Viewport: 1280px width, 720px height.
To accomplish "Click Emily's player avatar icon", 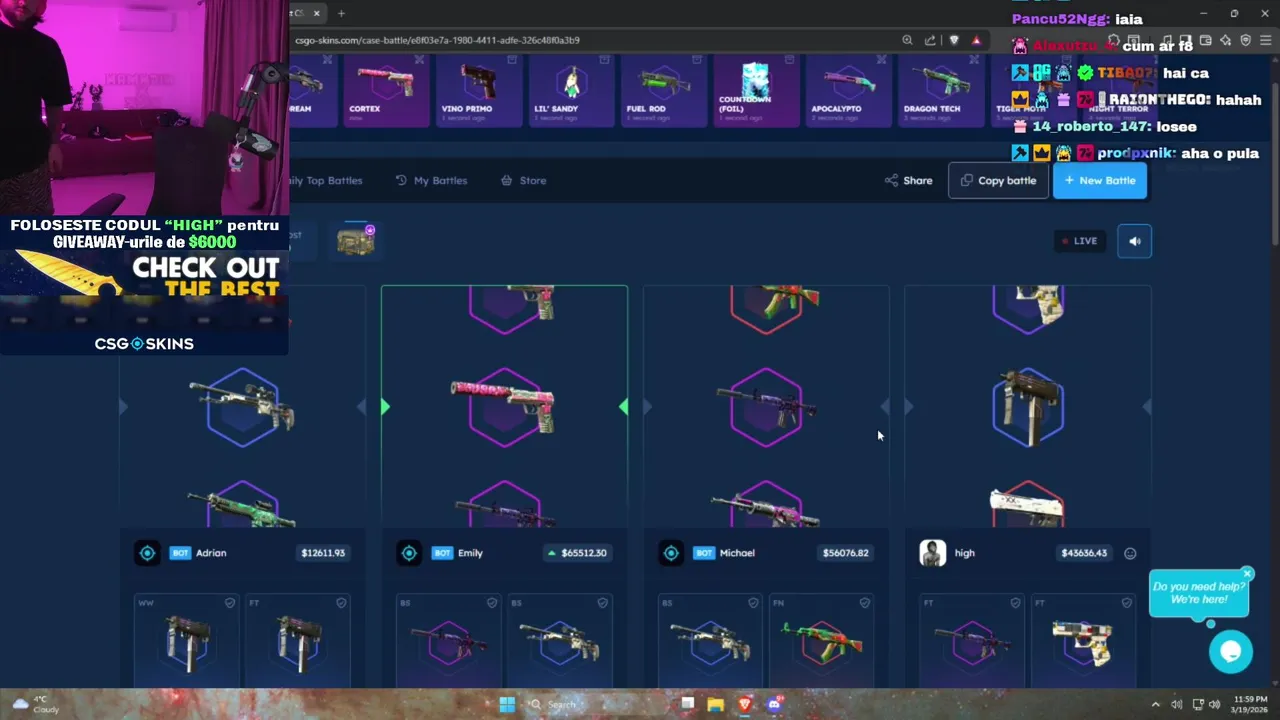I will click(x=409, y=553).
